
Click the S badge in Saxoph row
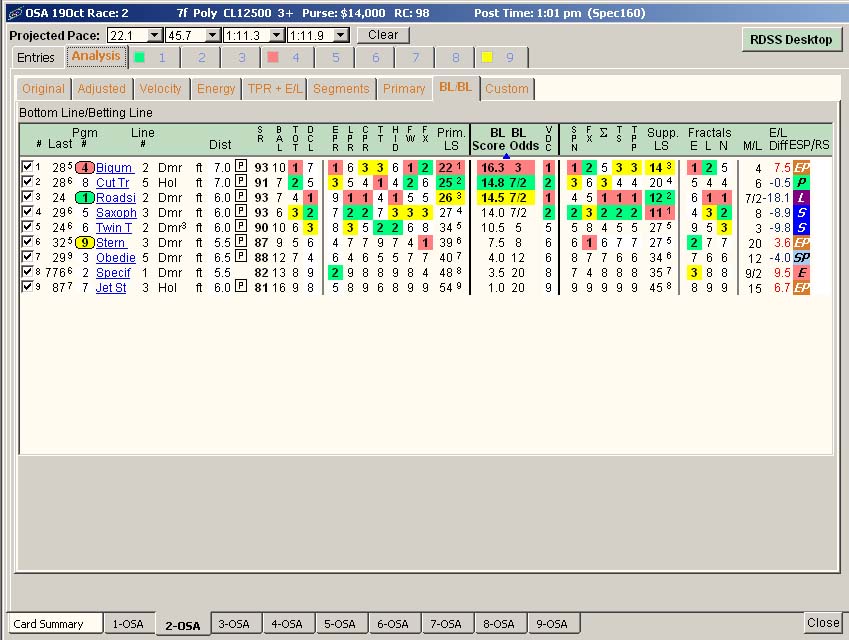pyautogui.click(x=801, y=213)
